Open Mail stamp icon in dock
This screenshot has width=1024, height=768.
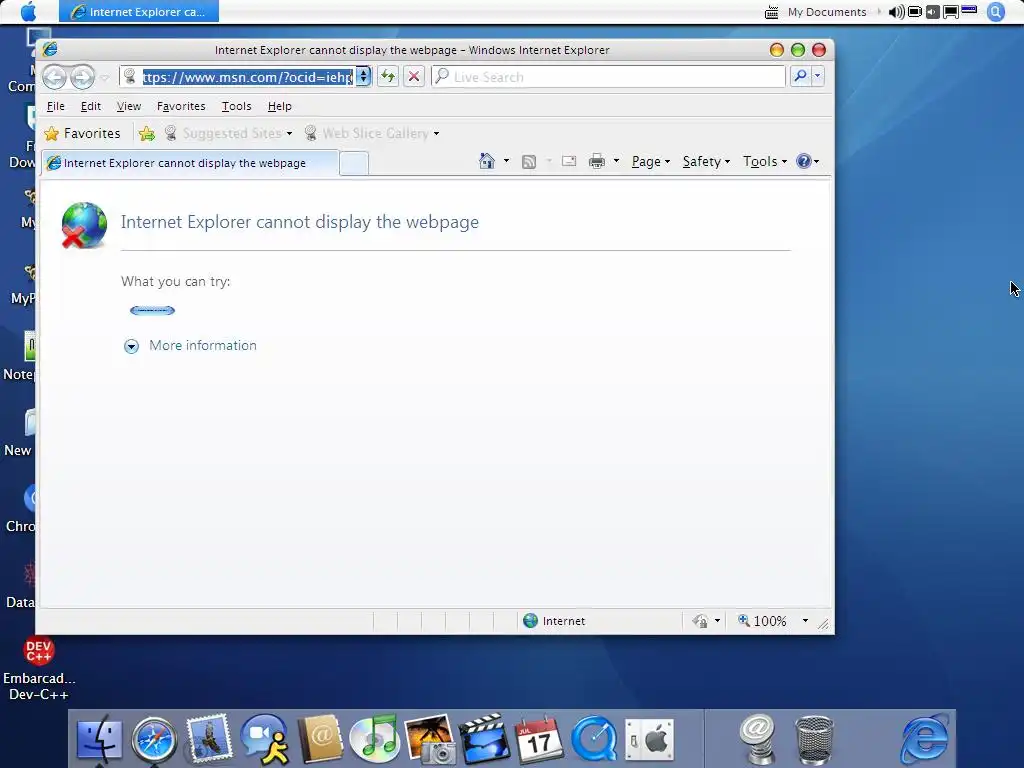208,738
